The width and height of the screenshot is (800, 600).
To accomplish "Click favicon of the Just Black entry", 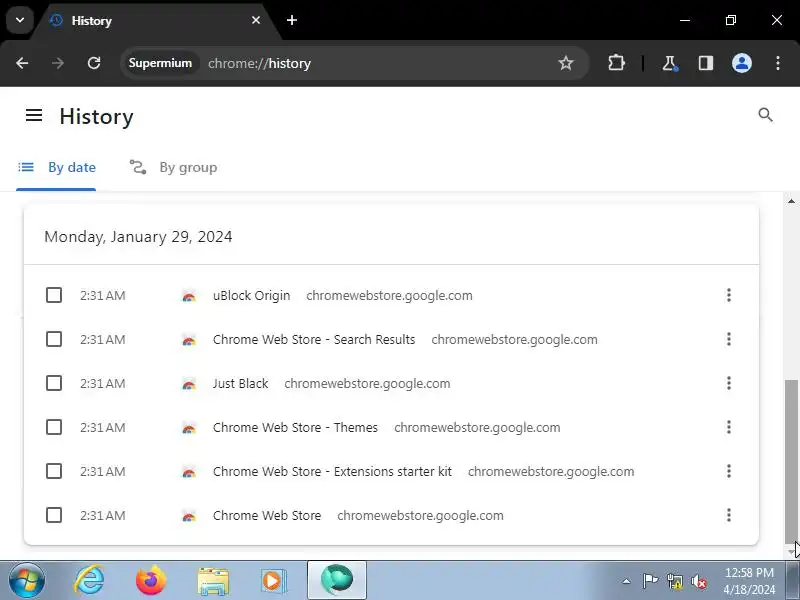I will [x=189, y=384].
